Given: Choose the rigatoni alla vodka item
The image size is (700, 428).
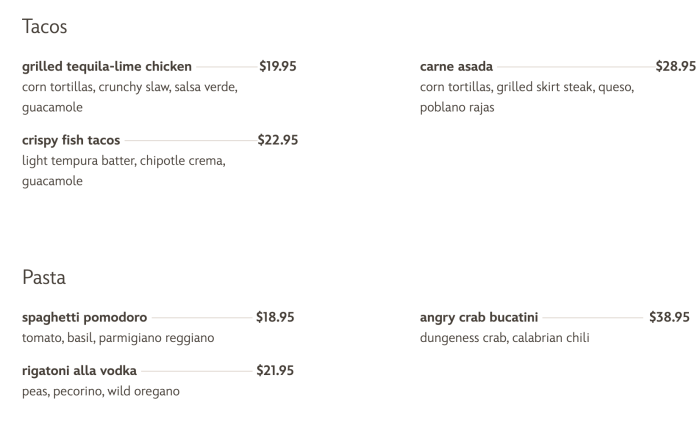Looking at the screenshot, I should (x=79, y=371).
